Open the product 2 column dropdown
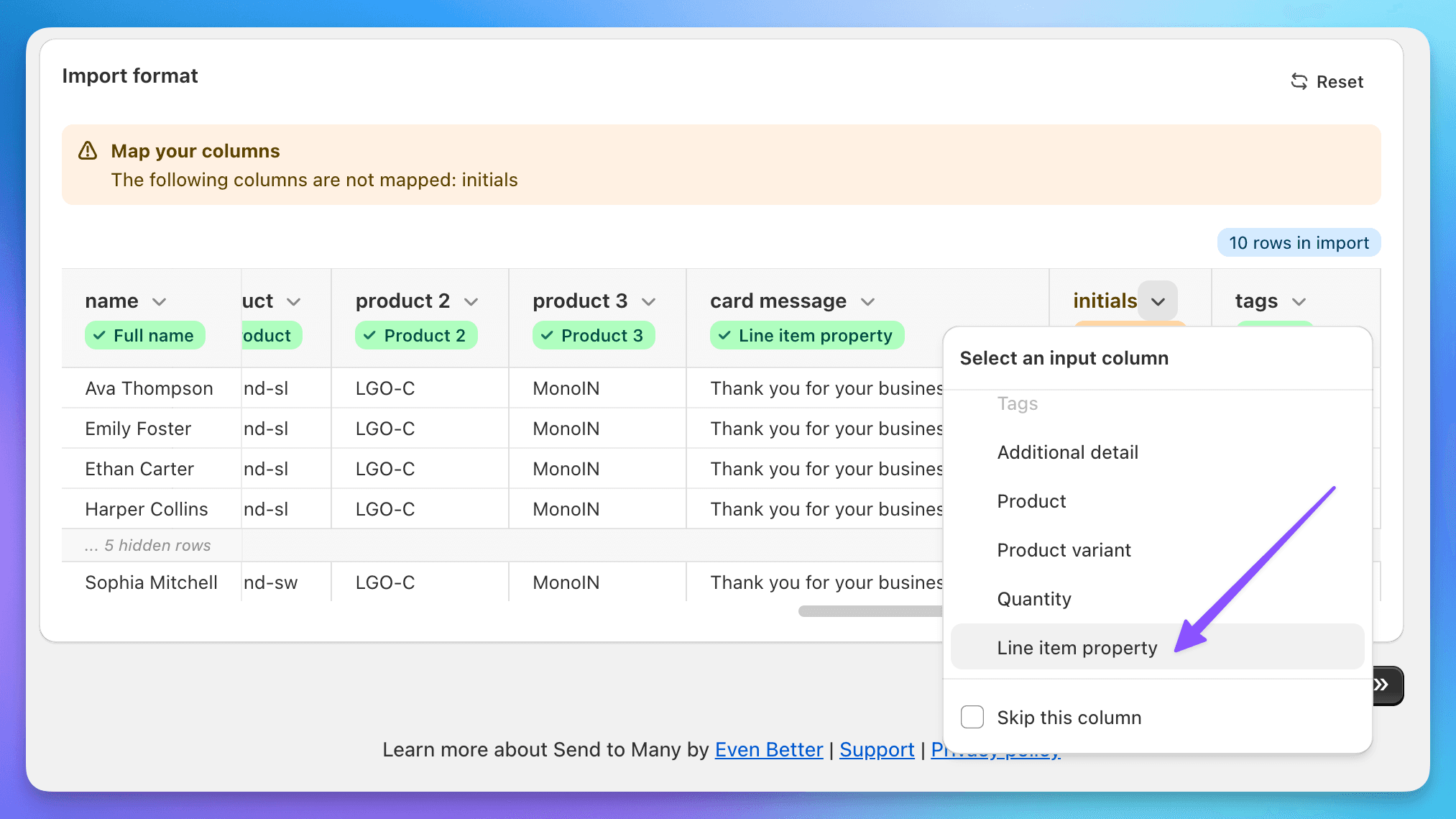The width and height of the screenshot is (1456, 819). pos(471,301)
